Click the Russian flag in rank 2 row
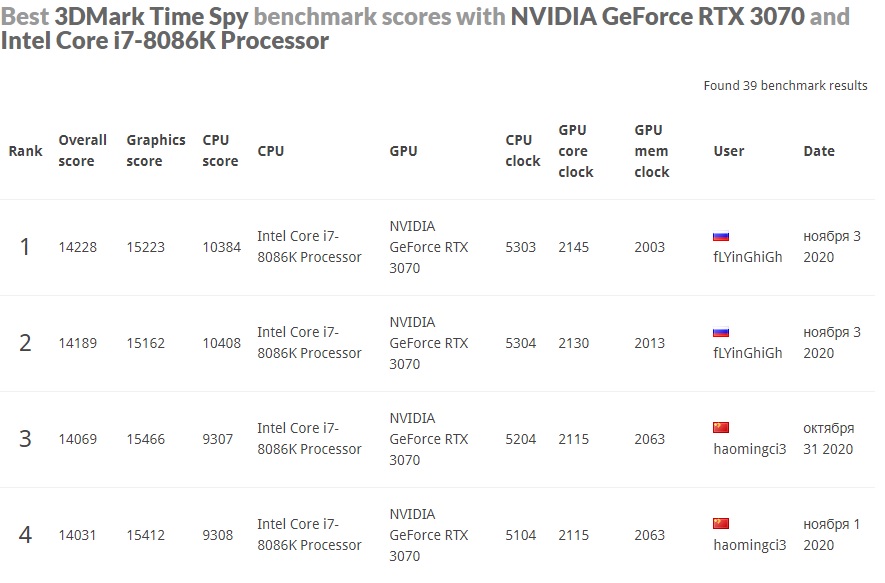885x583 pixels. [721, 332]
